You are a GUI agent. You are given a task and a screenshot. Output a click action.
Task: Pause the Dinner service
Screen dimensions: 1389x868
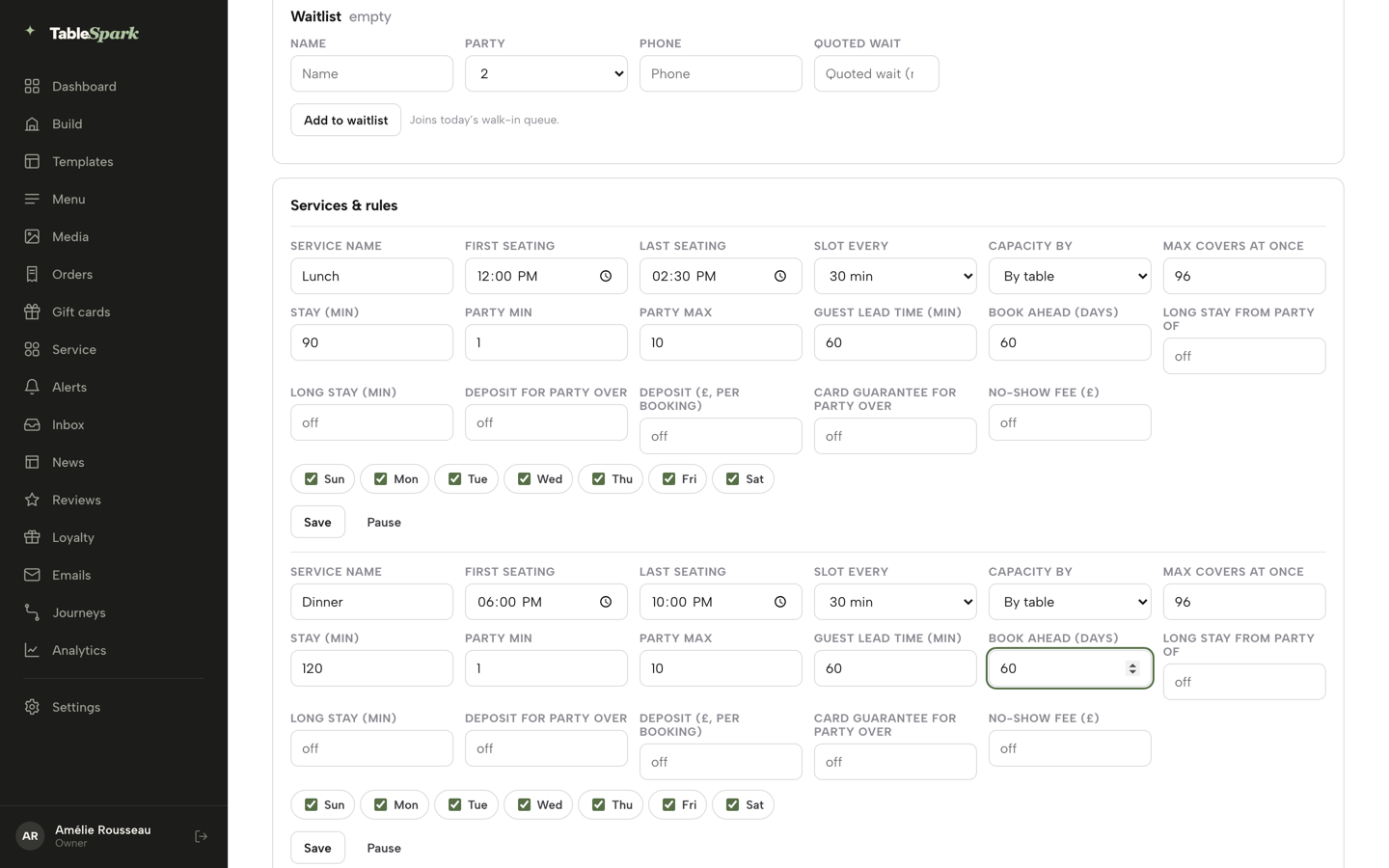[384, 848]
